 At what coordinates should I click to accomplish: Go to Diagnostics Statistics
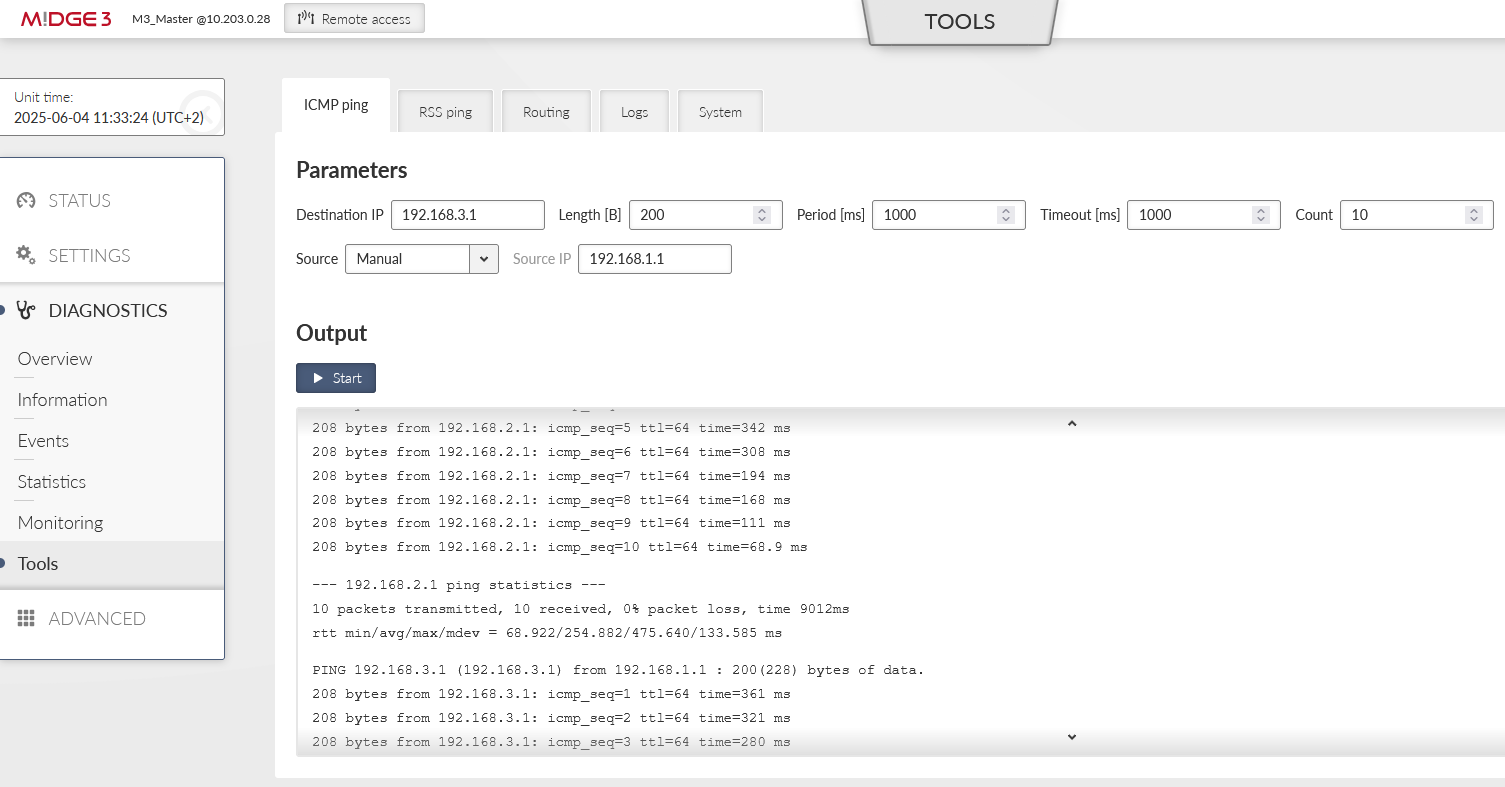coord(52,482)
